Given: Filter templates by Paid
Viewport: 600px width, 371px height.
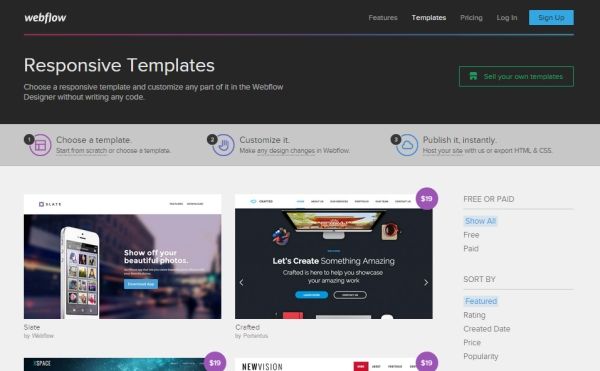Looking at the screenshot, I should pyautogui.click(x=471, y=249).
